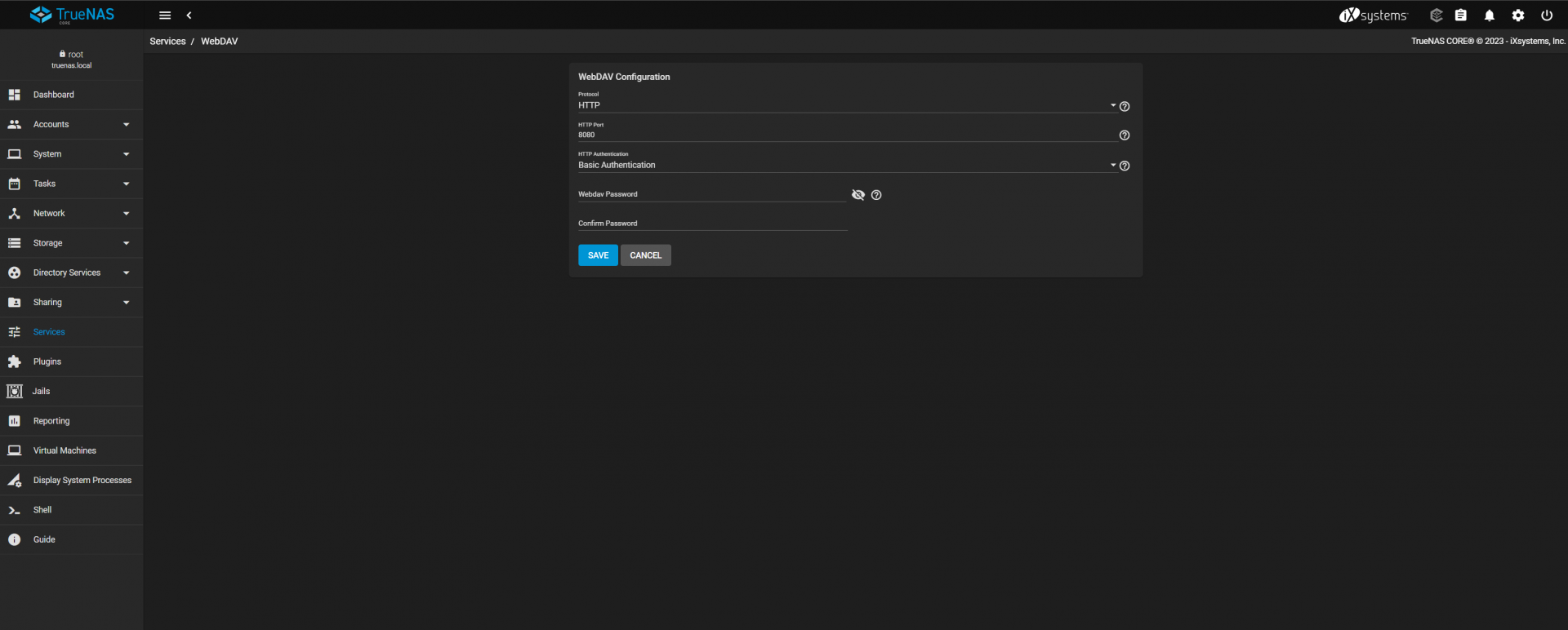Click the truenas.local hostname text
The width and height of the screenshot is (1568, 630).
[x=72, y=65]
